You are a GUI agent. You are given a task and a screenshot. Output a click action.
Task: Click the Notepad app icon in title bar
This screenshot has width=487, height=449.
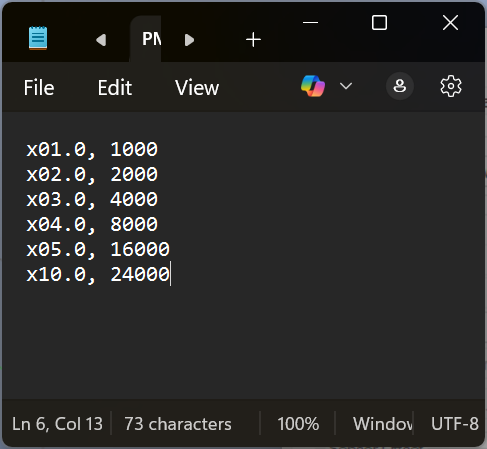[x=38, y=38]
